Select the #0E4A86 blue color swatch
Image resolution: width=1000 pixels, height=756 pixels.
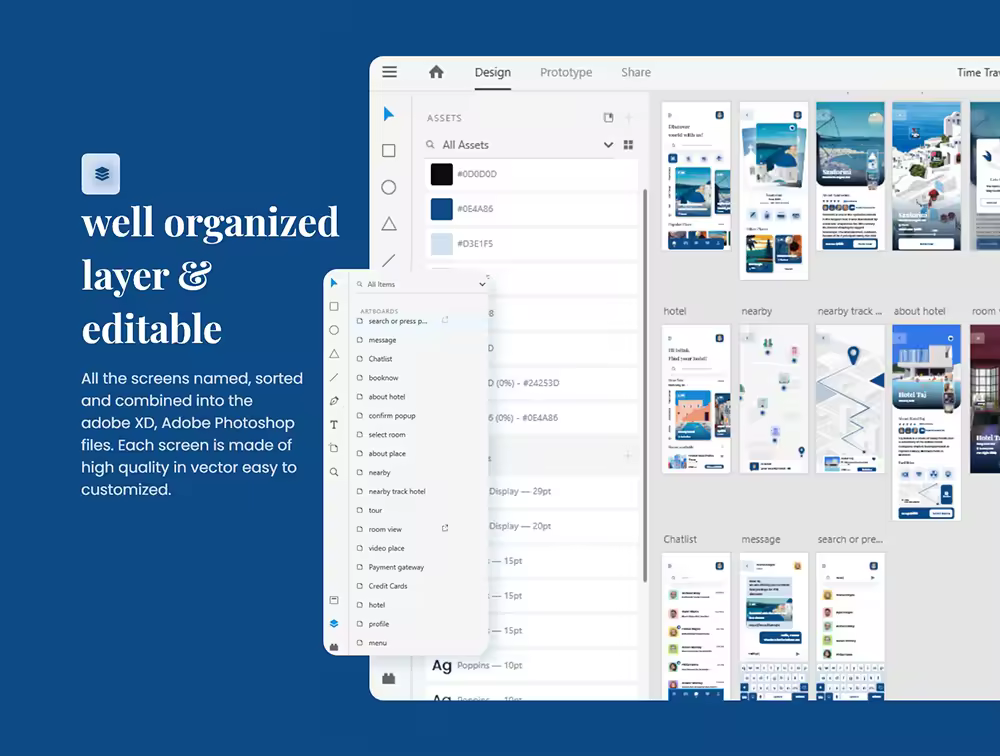[x=441, y=209]
